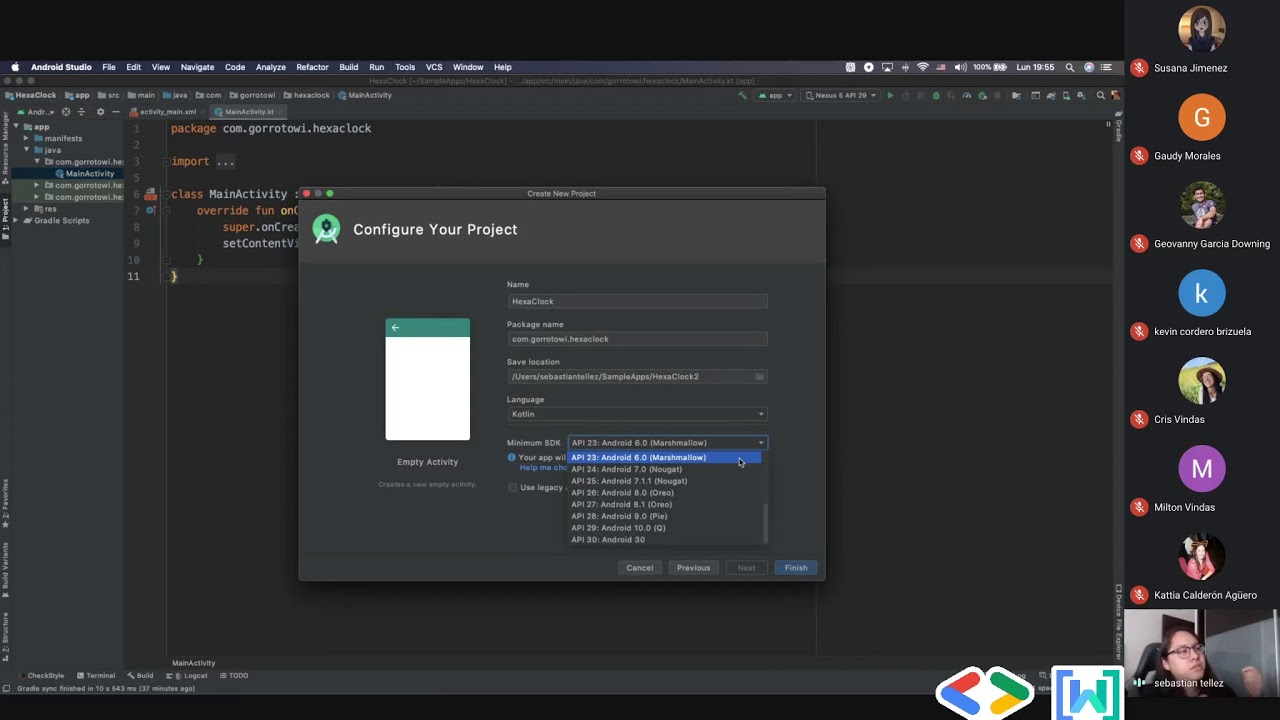The height and width of the screenshot is (720, 1280).
Task: Choose highlighted API 23 Marshmallow option
Action: point(665,457)
